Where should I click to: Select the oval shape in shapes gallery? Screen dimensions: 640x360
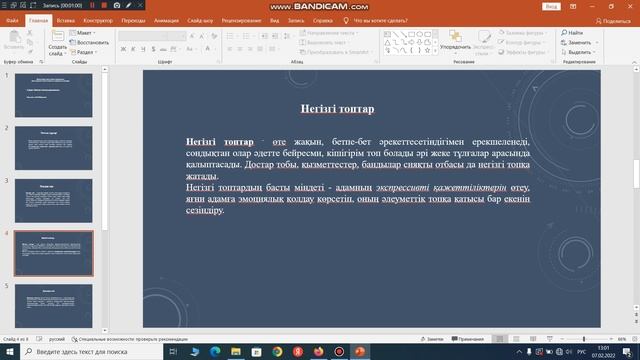(x=420, y=34)
